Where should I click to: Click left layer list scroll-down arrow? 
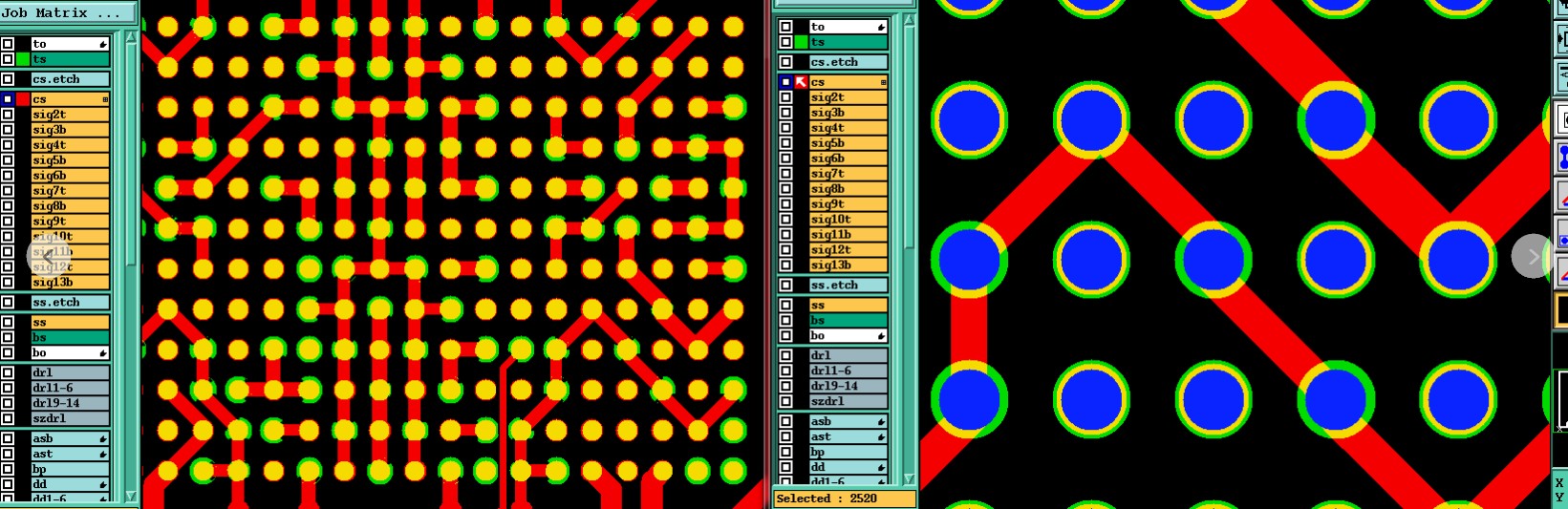(132, 497)
